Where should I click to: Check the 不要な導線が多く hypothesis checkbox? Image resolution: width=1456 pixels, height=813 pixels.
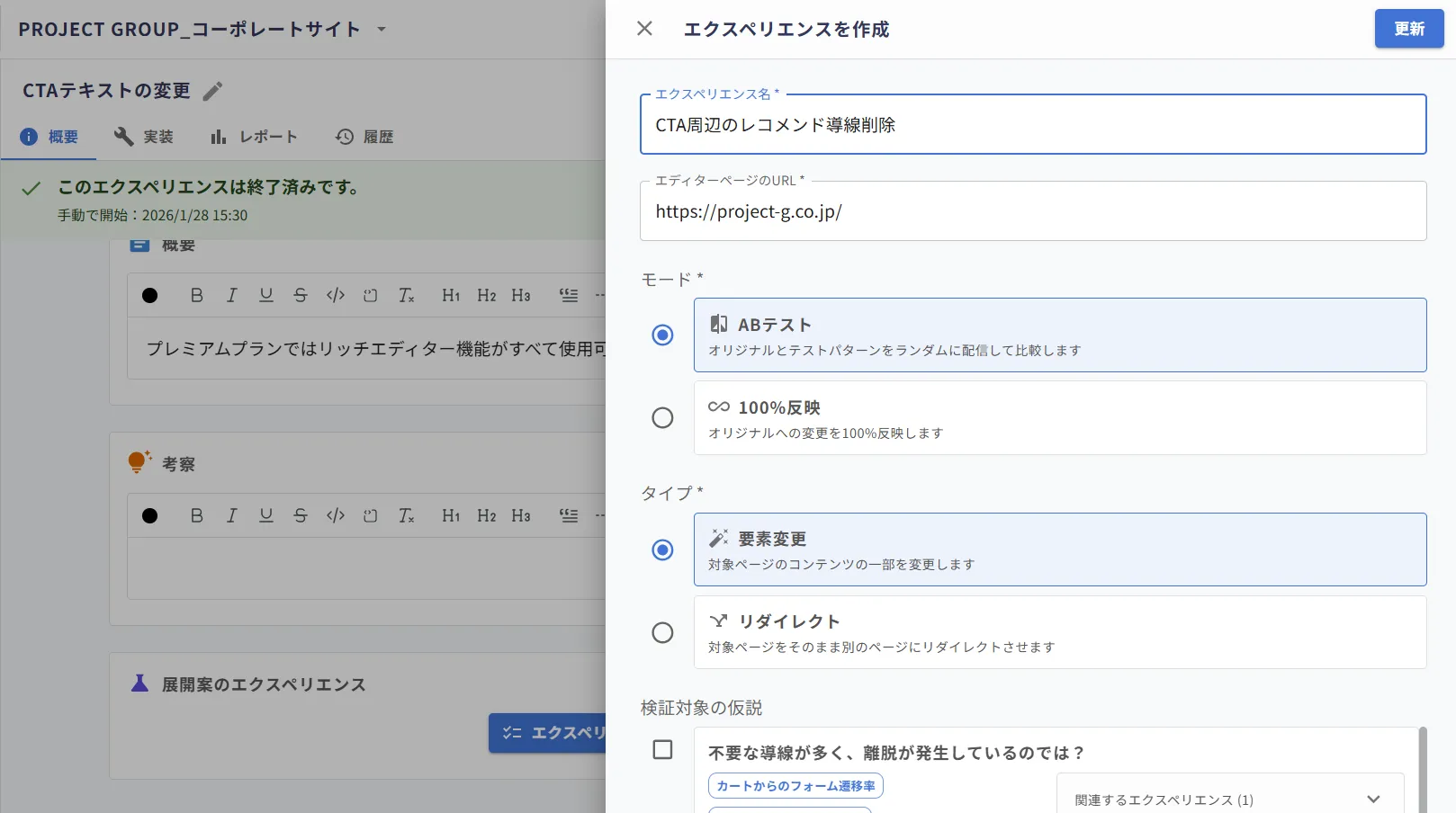point(662,749)
